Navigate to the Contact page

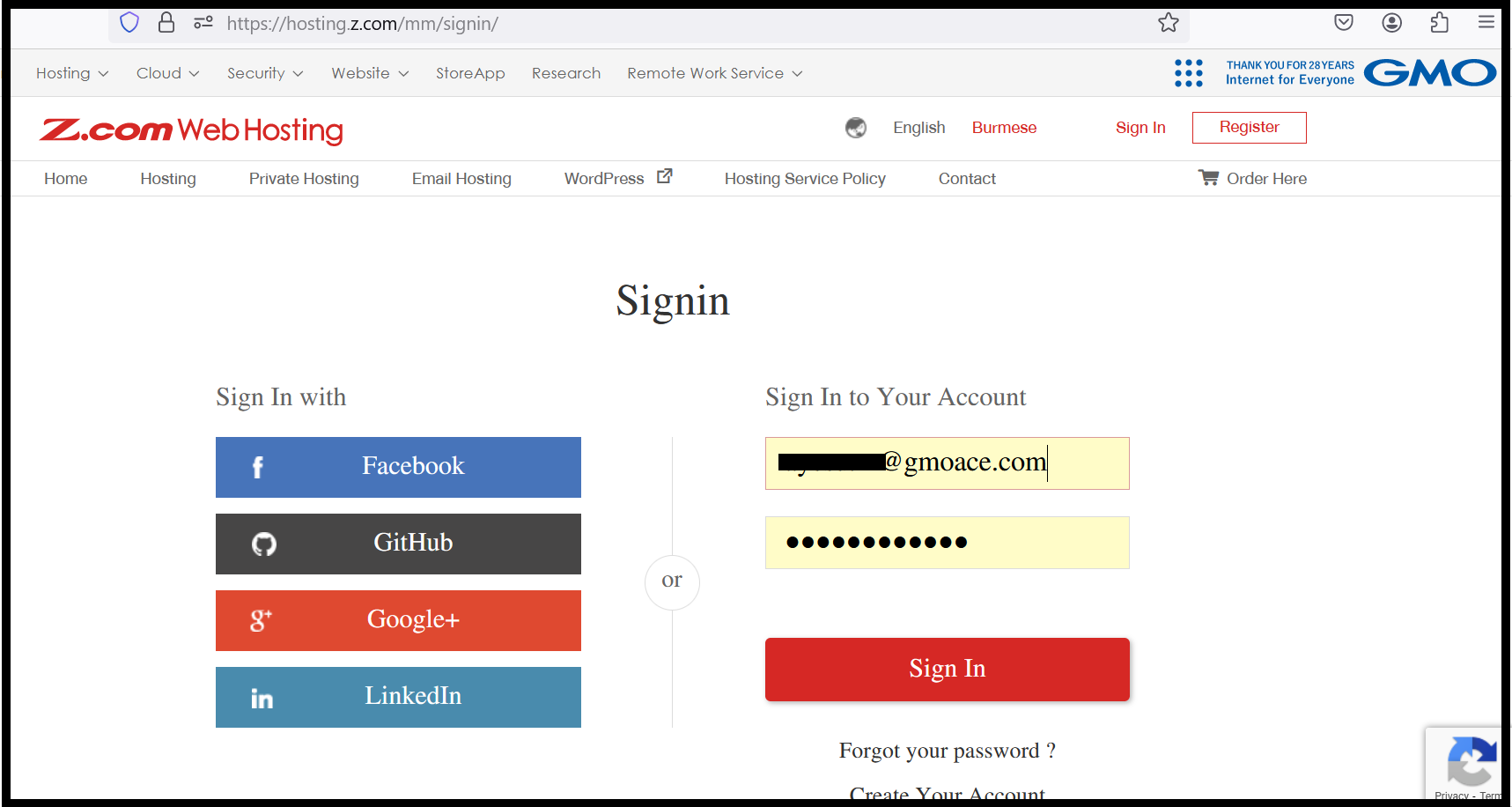[x=967, y=178]
